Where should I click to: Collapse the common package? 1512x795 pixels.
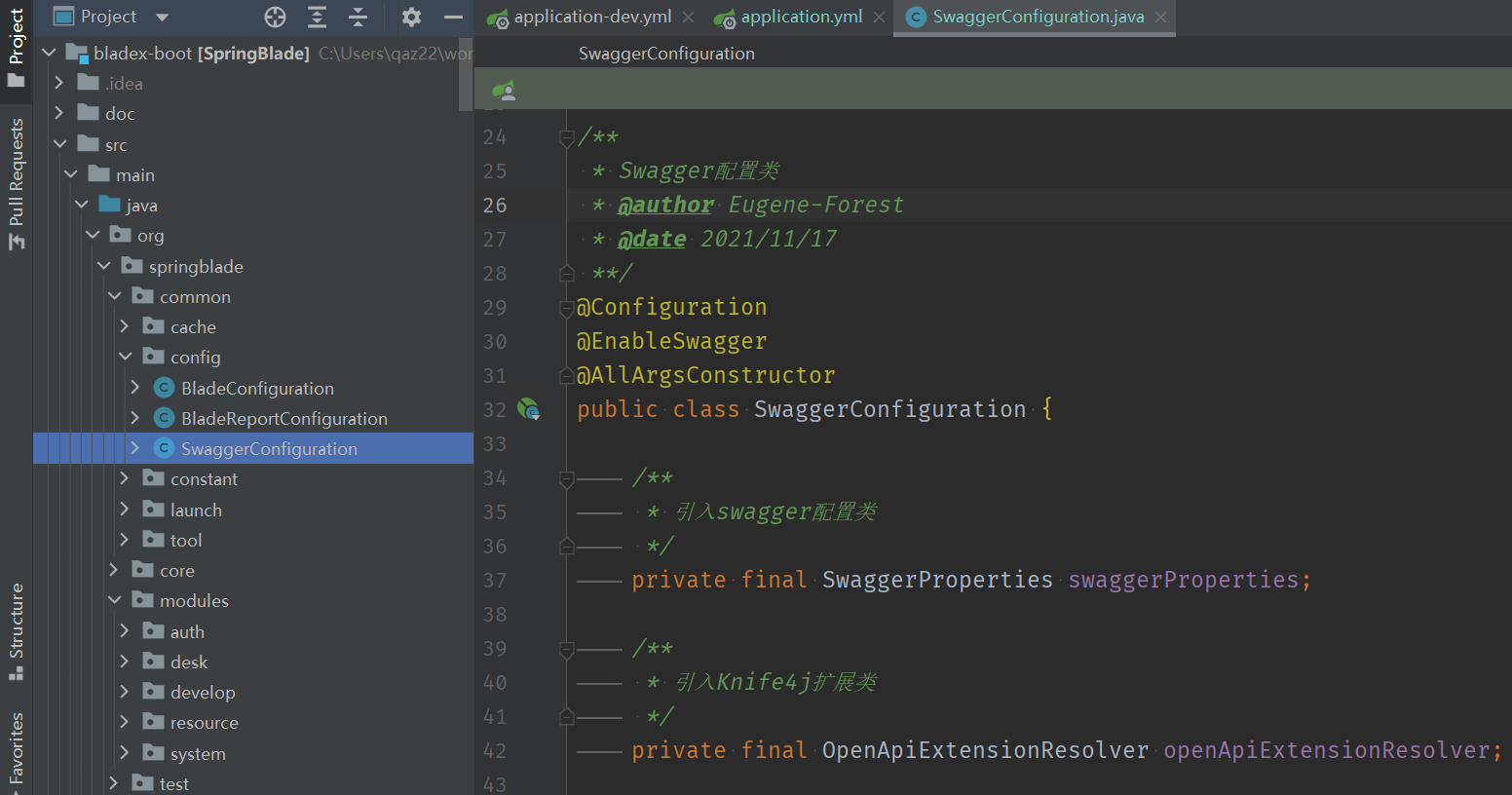(114, 296)
